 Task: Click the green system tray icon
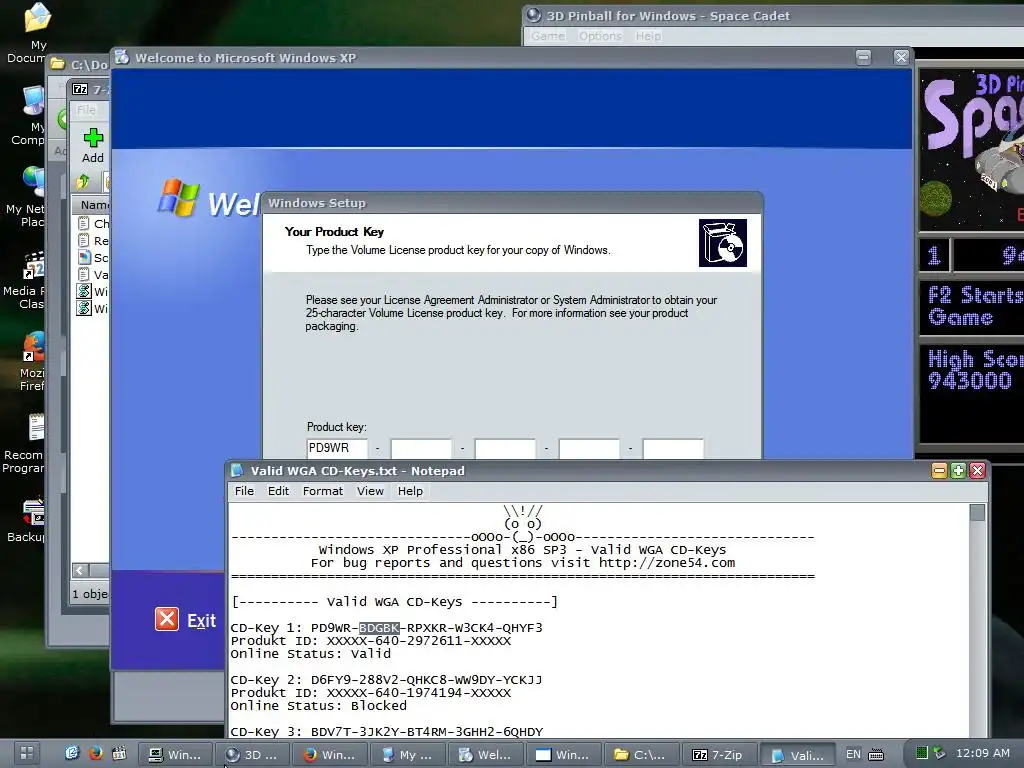[x=921, y=753]
